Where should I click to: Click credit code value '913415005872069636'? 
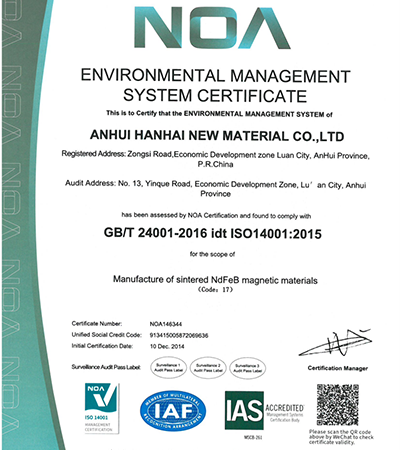click(179, 335)
